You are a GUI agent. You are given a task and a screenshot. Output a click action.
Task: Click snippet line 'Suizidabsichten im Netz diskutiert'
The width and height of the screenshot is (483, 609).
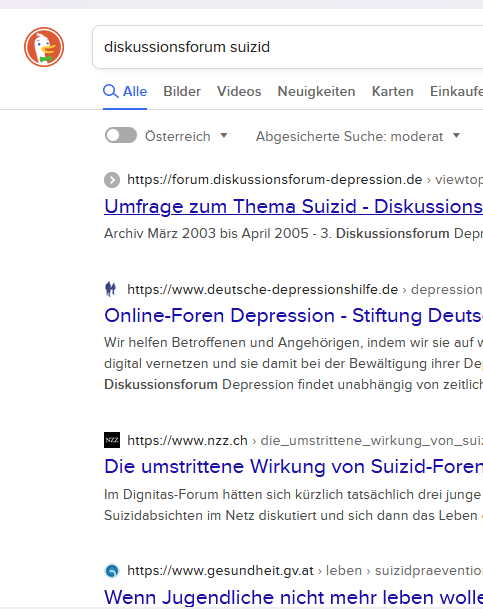click(x=294, y=515)
